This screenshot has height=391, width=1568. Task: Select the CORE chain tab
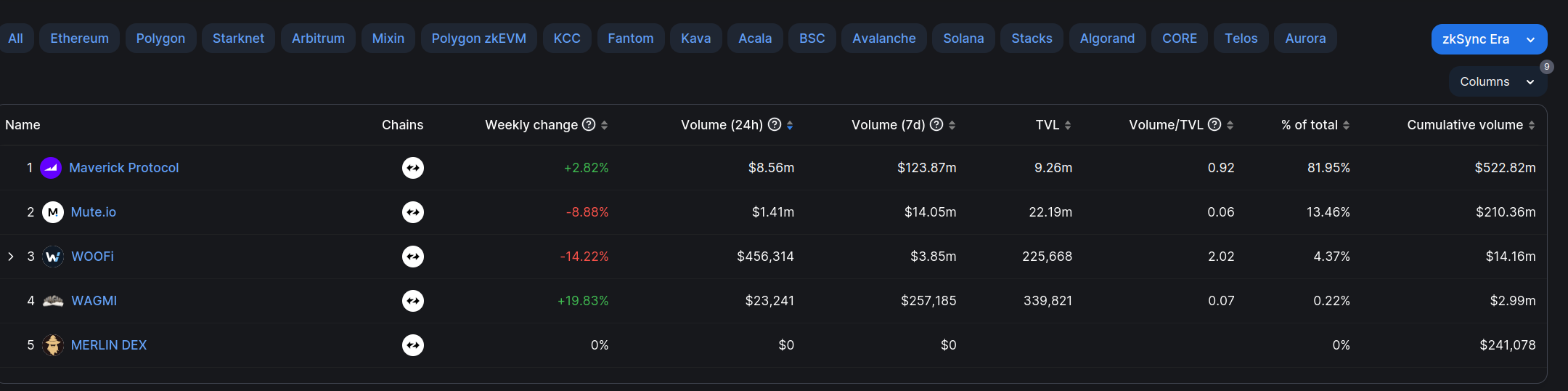tap(1180, 39)
